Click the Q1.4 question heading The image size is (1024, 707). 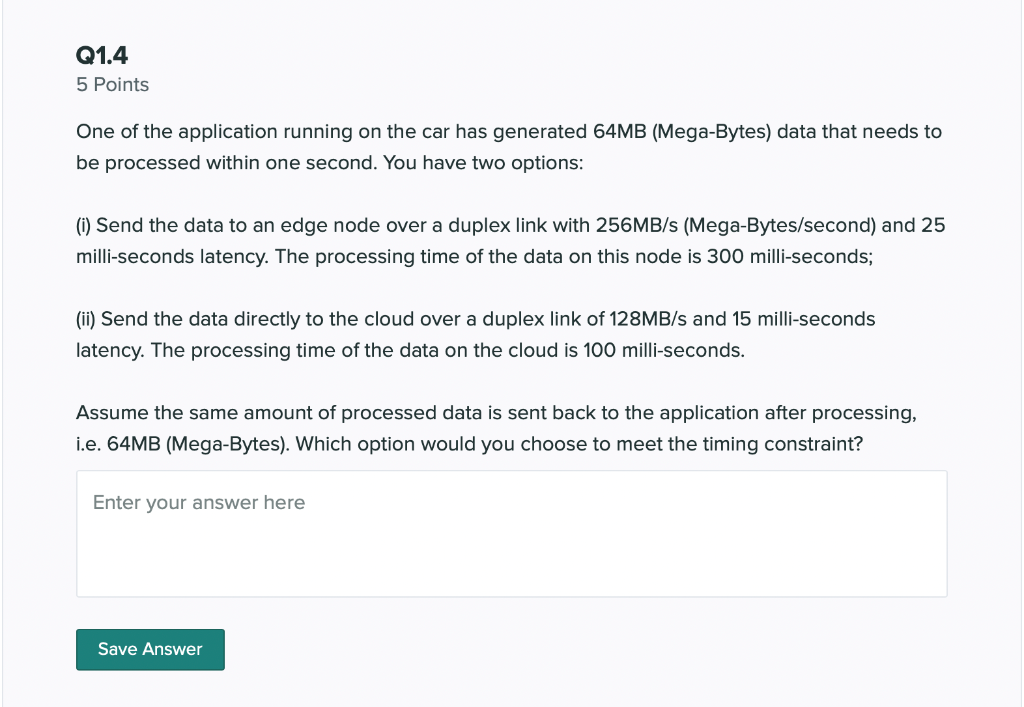102,55
